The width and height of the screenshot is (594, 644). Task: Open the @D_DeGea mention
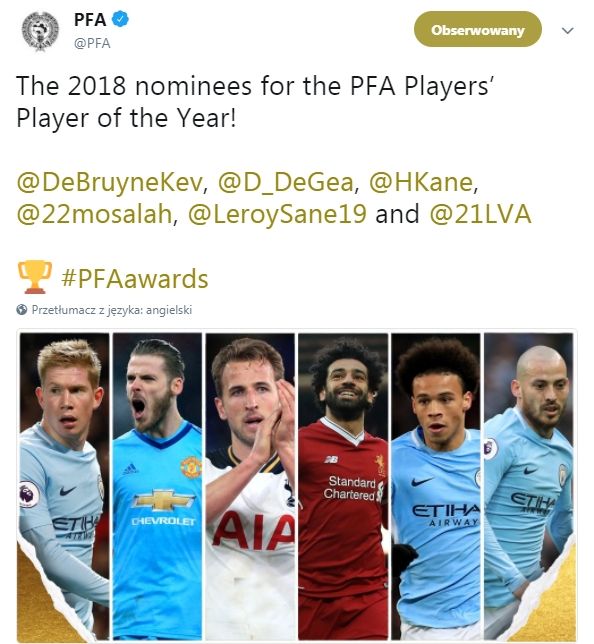tap(285, 182)
